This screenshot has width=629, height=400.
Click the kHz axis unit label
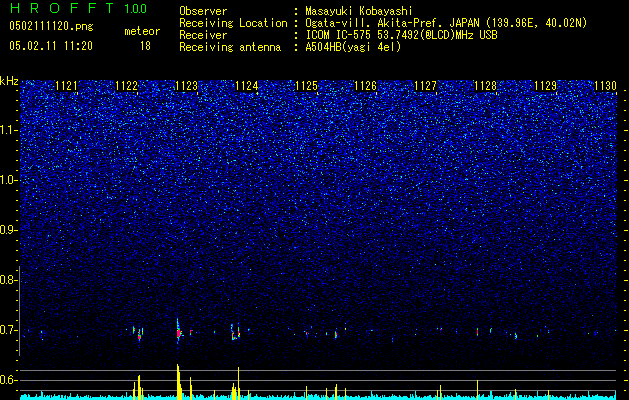pyautogui.click(x=9, y=81)
